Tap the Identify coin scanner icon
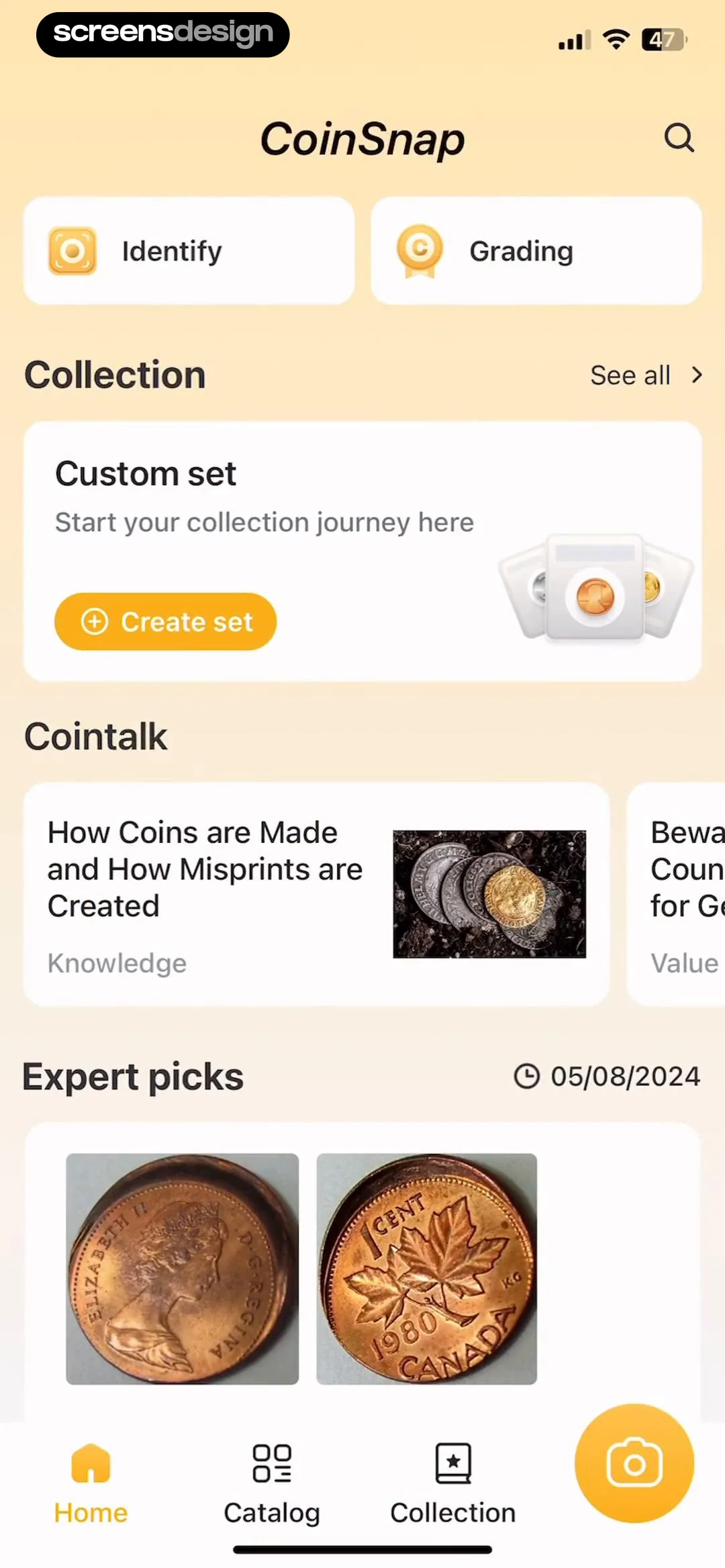The height and width of the screenshot is (1568, 725). point(72,251)
